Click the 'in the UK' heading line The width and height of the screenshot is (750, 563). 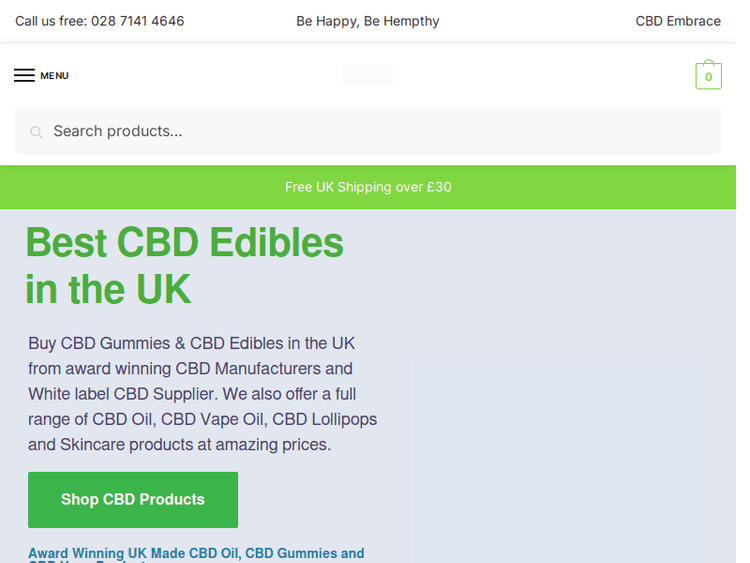[108, 290]
